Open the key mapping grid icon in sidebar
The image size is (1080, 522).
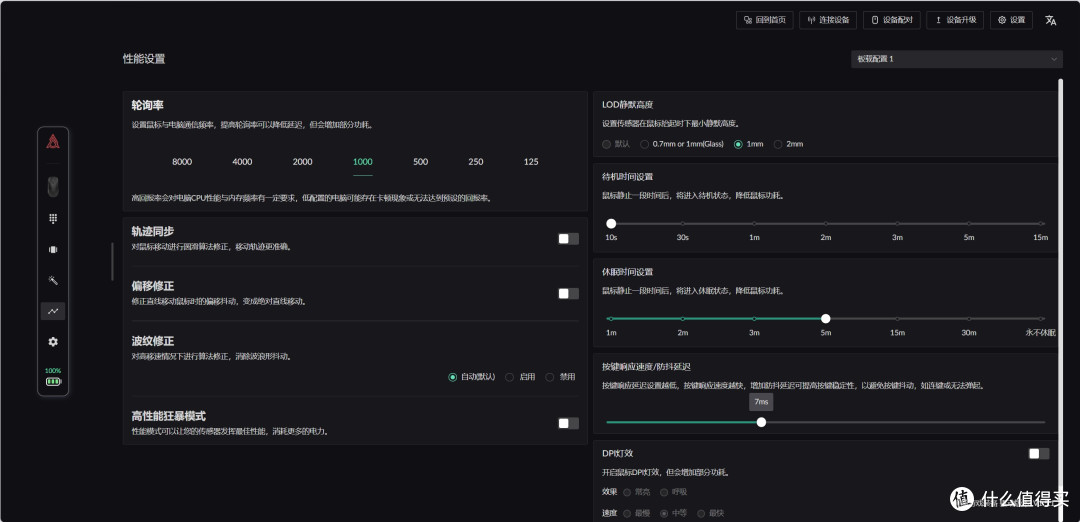click(53, 218)
